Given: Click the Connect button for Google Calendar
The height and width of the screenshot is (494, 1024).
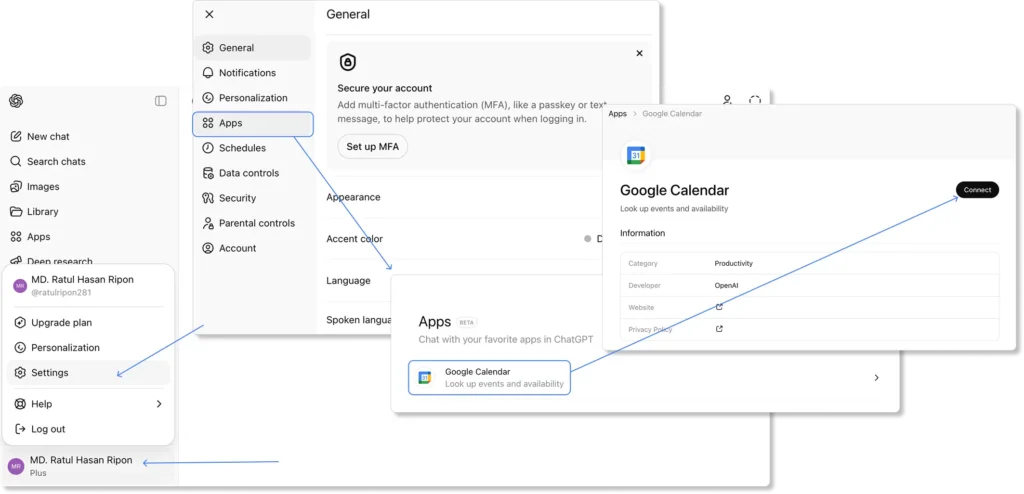Looking at the screenshot, I should pyautogui.click(x=977, y=190).
